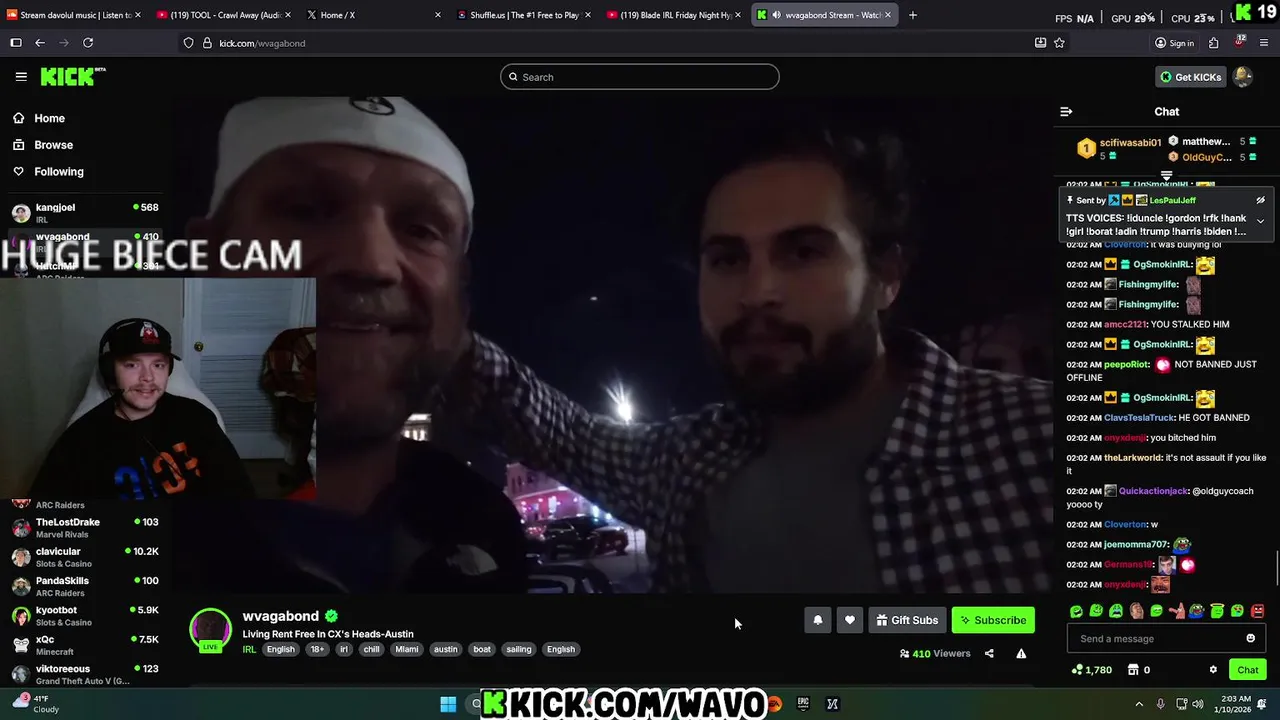Open a new browser tab
Screen dimensions: 1280x720
click(x=912, y=15)
